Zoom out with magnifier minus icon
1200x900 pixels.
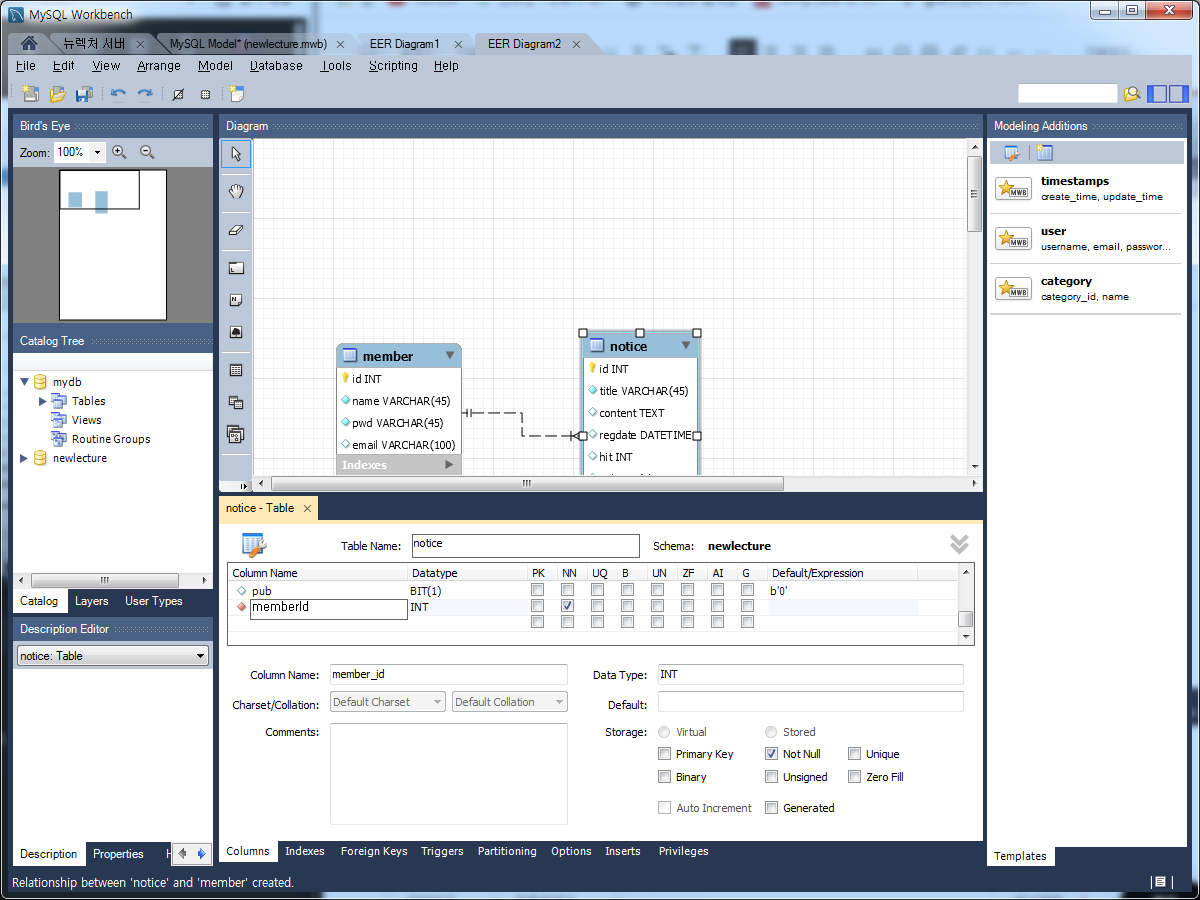[x=147, y=152]
